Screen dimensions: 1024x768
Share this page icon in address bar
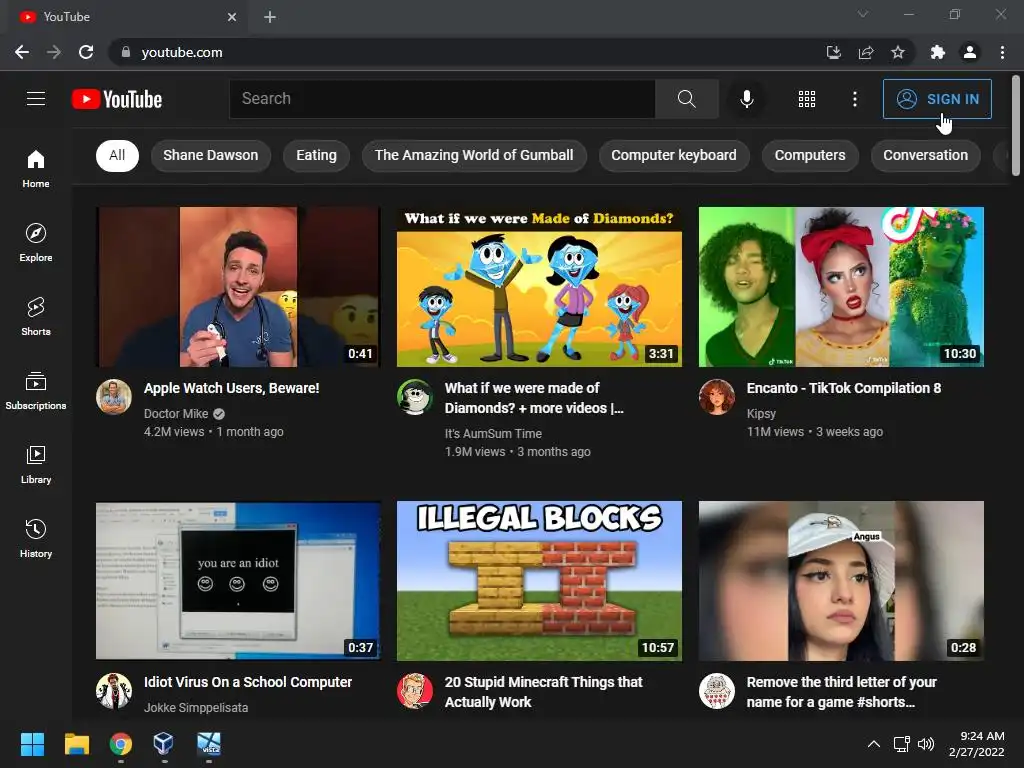tap(866, 52)
